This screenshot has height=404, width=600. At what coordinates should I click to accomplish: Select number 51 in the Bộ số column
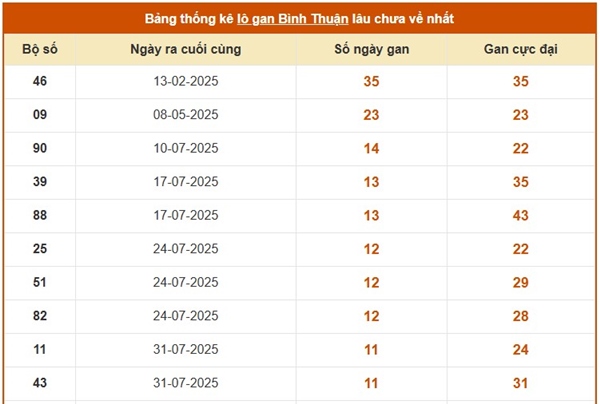[x=40, y=283]
